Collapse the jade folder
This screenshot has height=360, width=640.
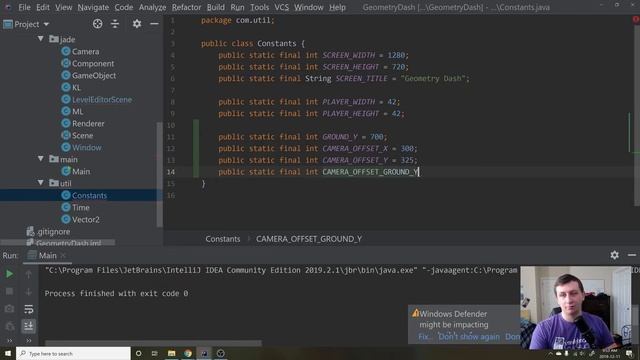coord(40,39)
